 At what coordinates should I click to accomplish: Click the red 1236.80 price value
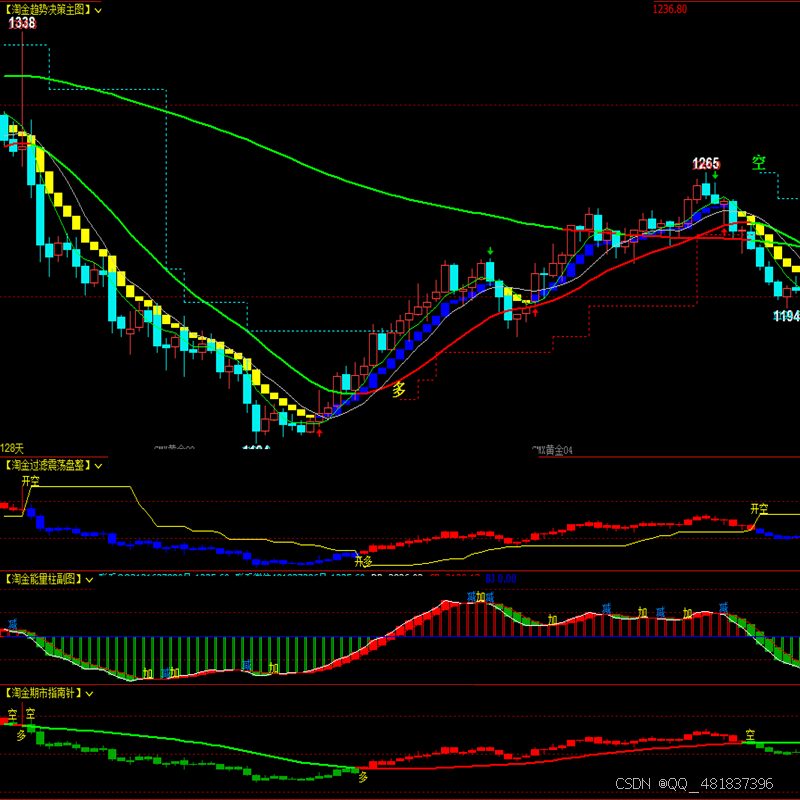tap(670, 9)
